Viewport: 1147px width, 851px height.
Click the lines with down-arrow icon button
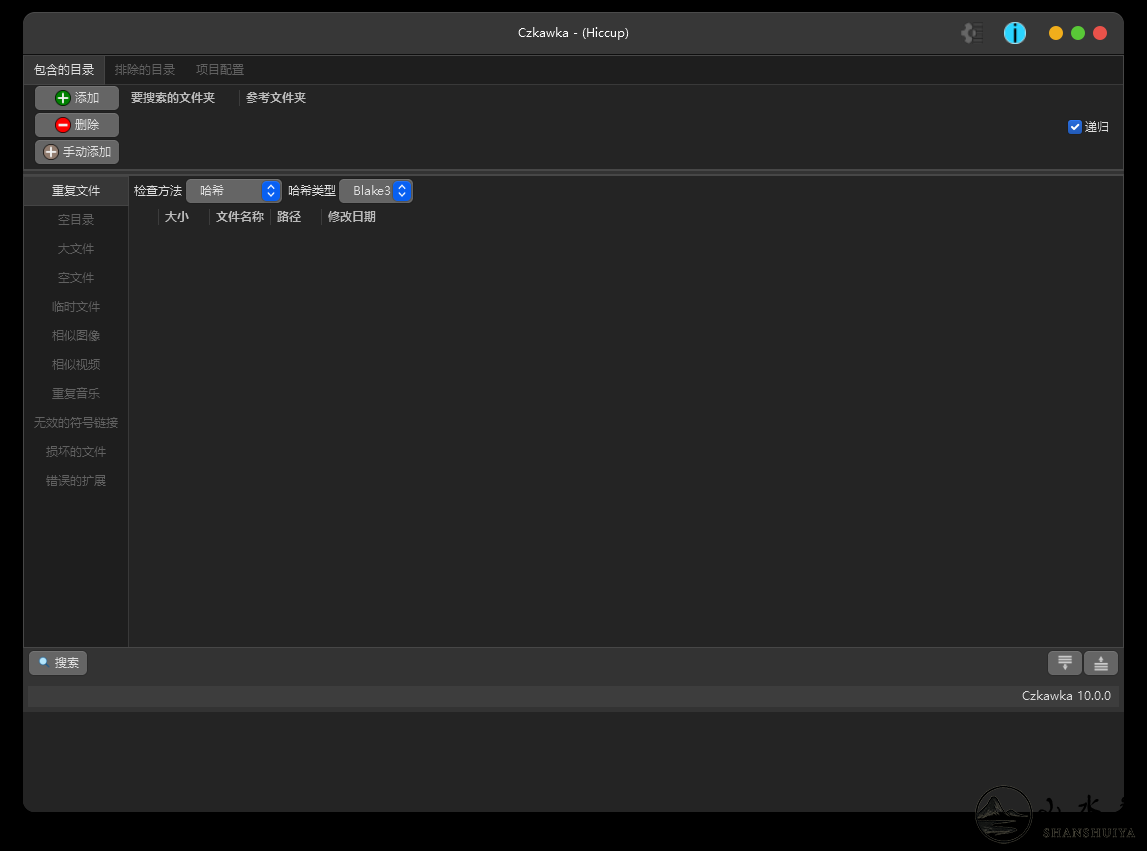coord(1065,663)
